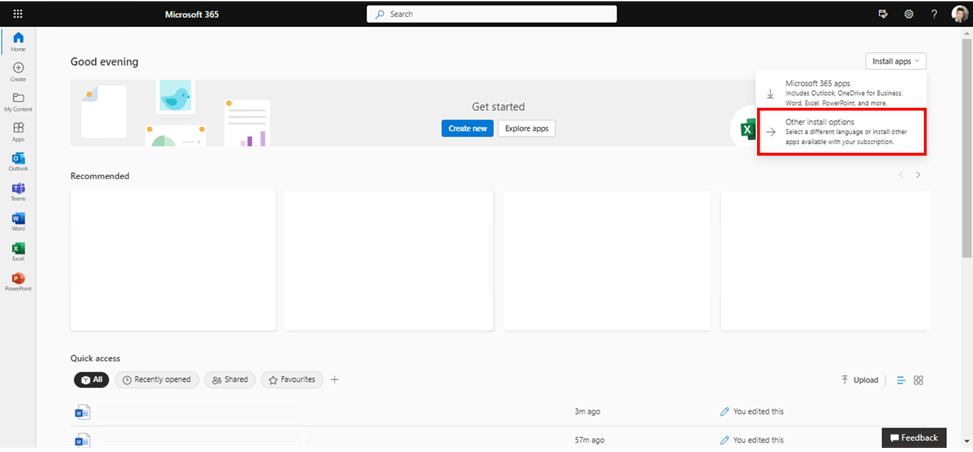Open the account profile picture
Image resolution: width=973 pixels, height=452 pixels.
tap(959, 14)
